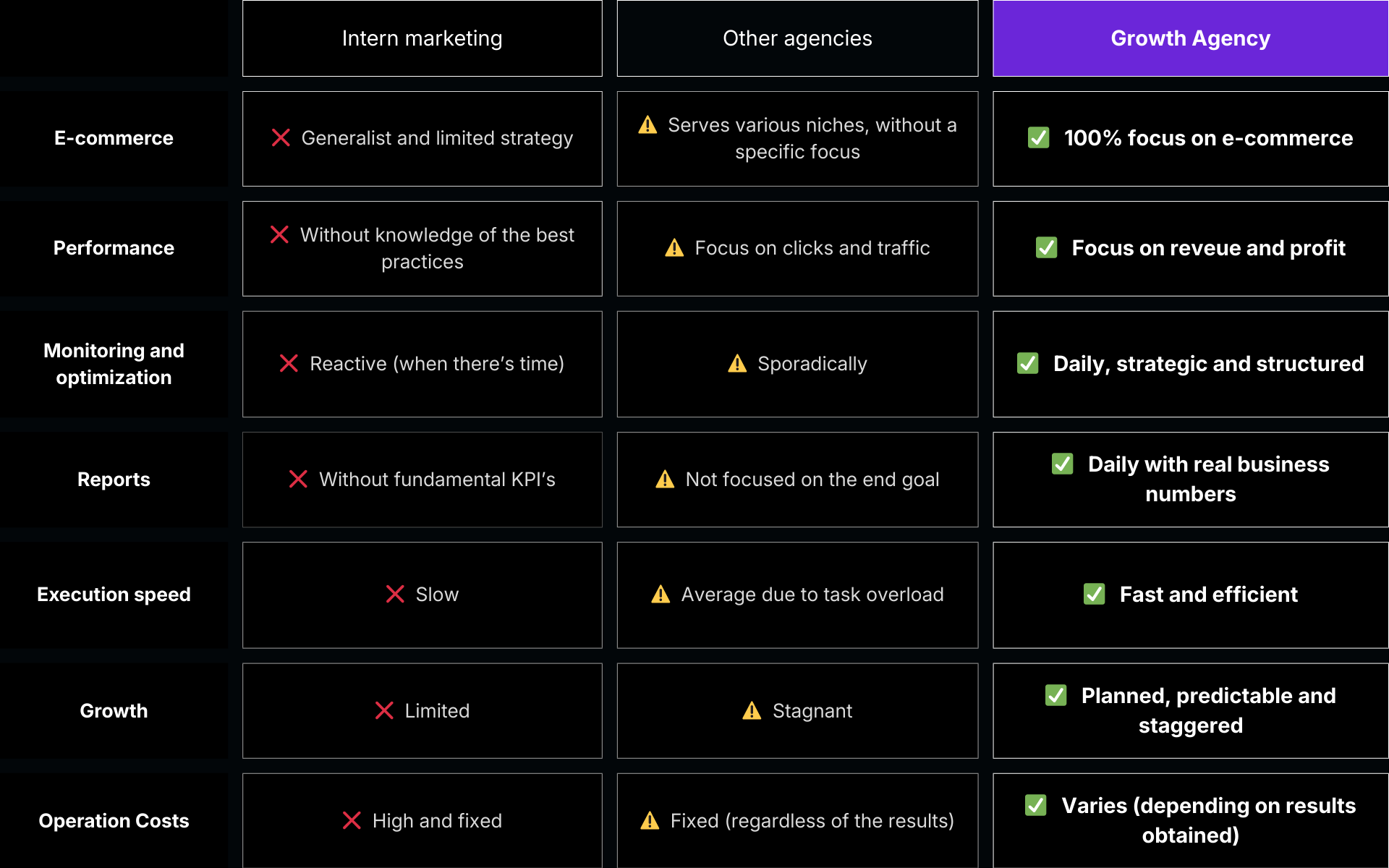Click the Daily, strategic and structured text

click(1208, 364)
